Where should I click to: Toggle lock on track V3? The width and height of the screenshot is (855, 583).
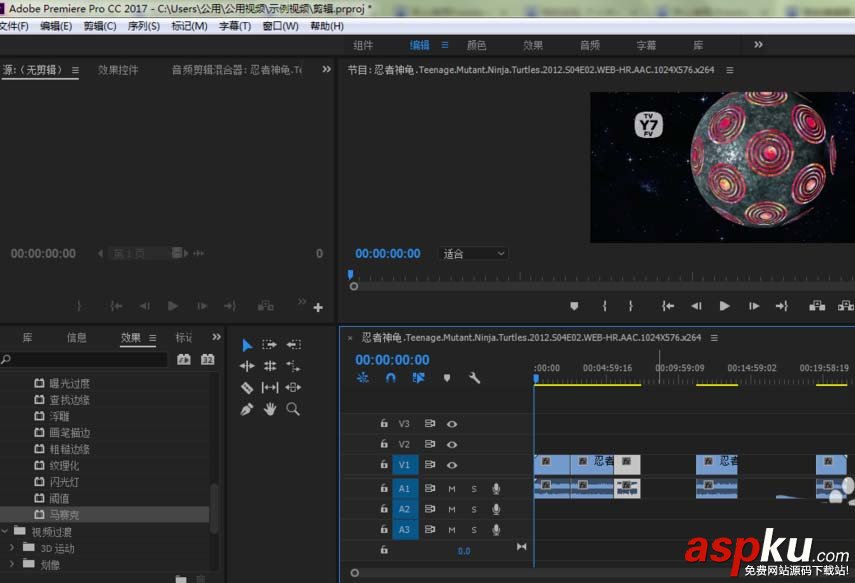coord(384,423)
